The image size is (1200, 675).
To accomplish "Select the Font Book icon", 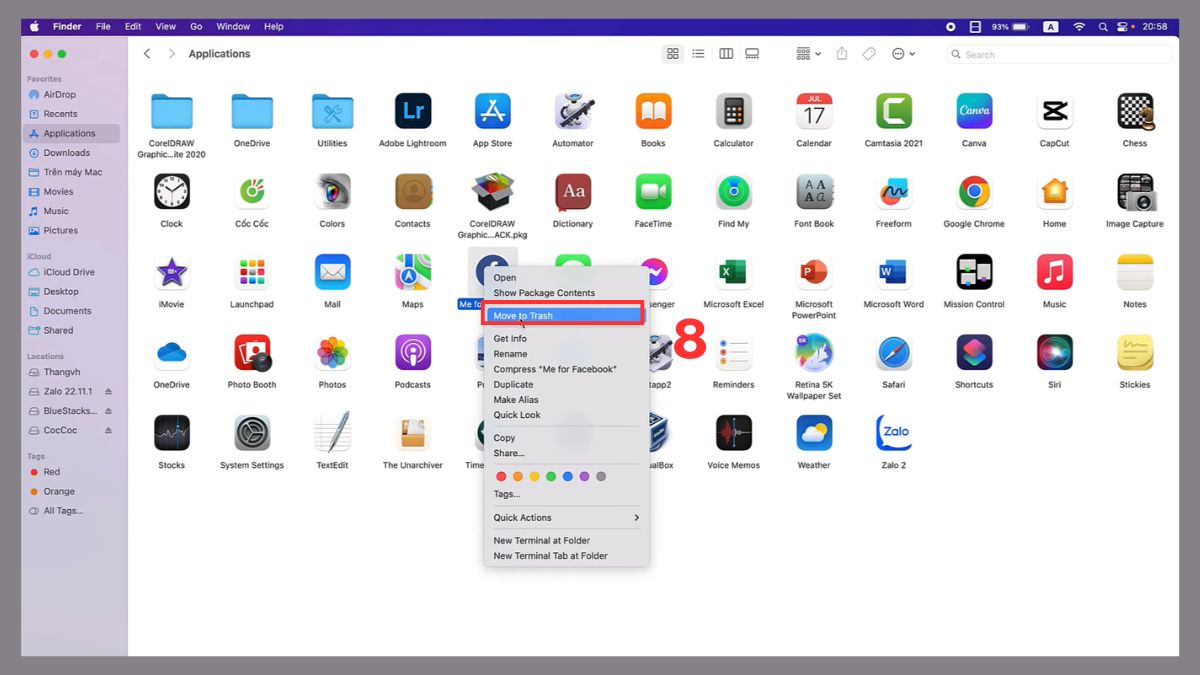I will pyautogui.click(x=814, y=191).
